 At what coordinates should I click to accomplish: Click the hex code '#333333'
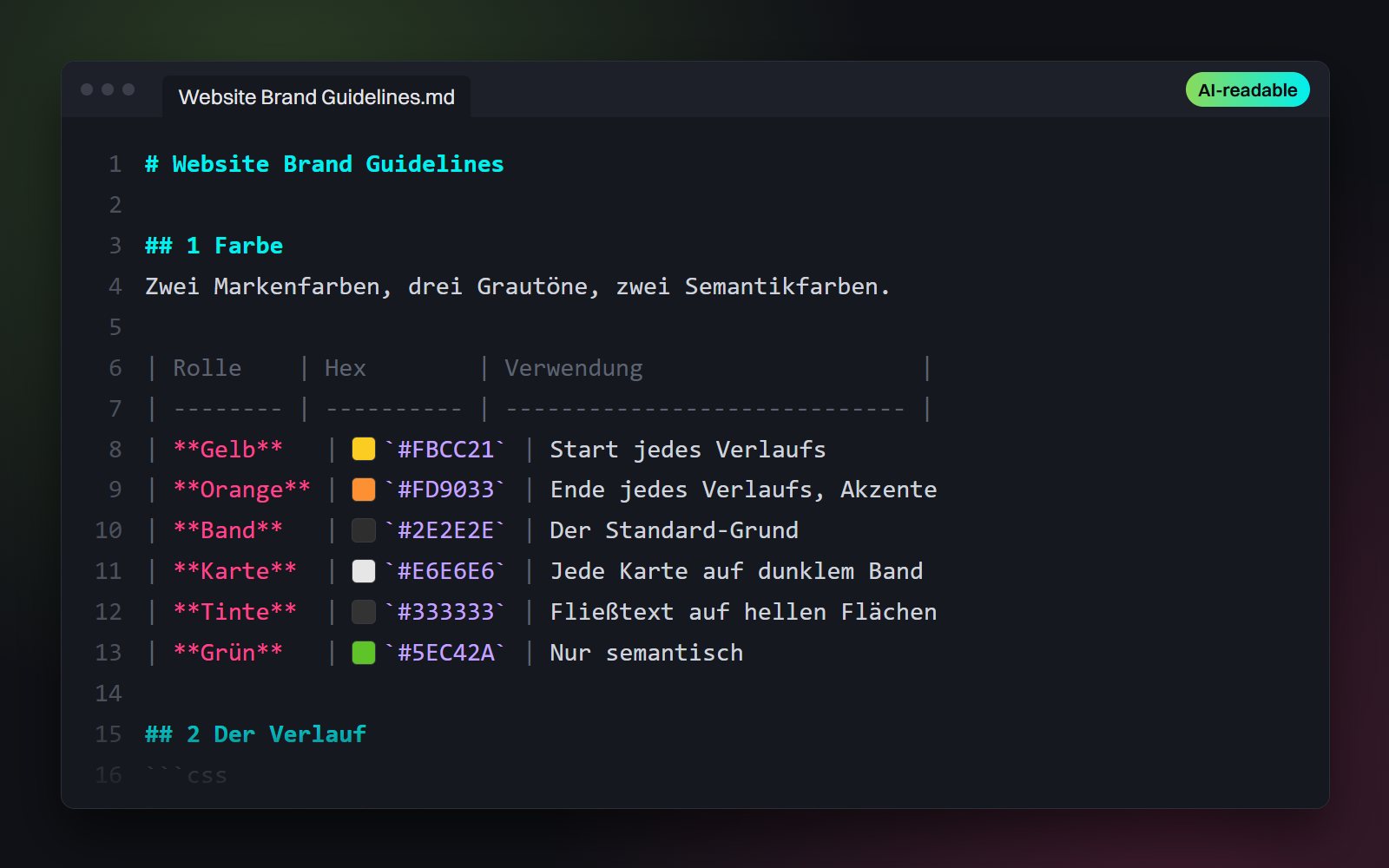point(445,612)
